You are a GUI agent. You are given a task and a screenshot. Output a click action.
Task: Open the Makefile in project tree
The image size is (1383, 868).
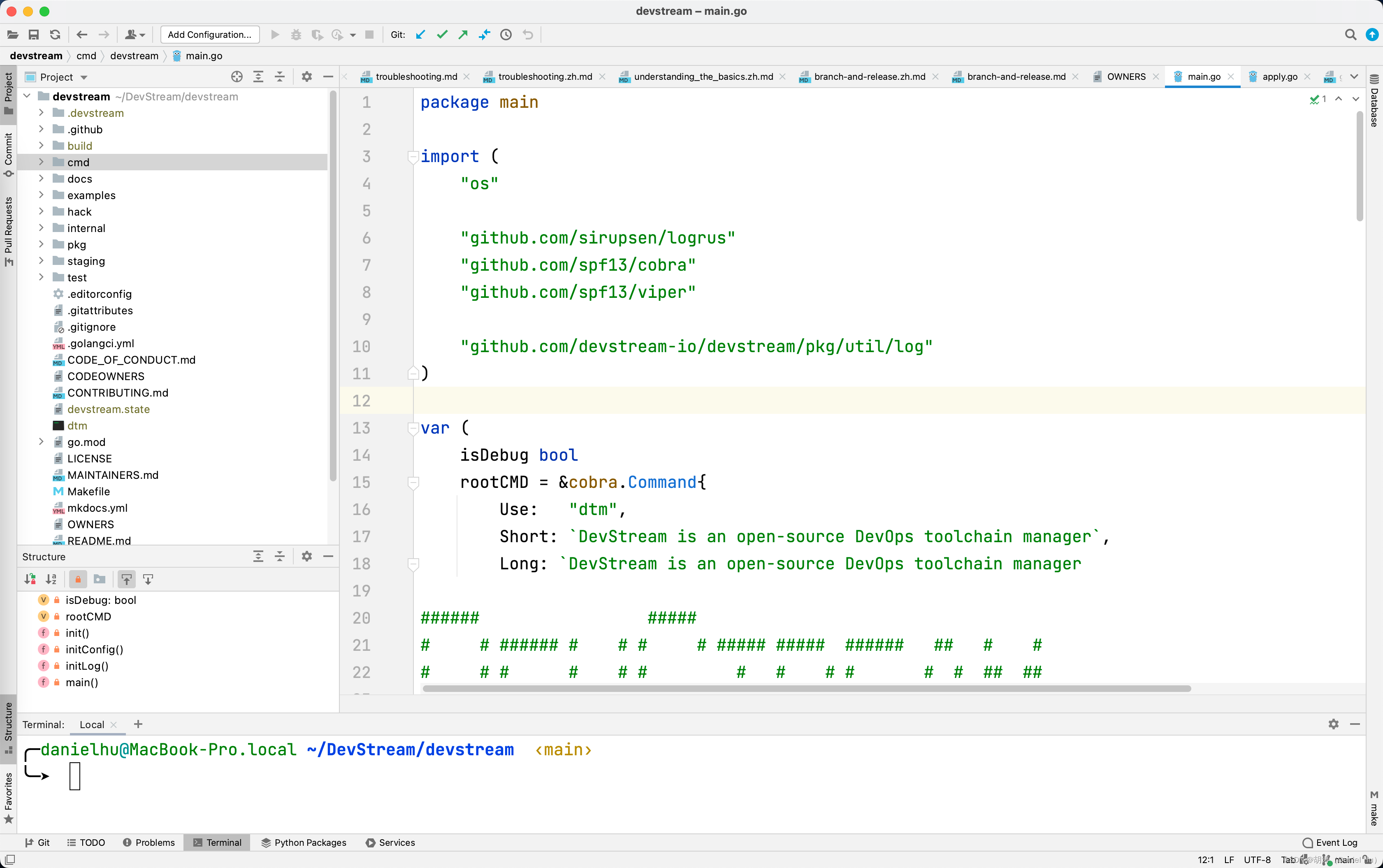(x=88, y=492)
